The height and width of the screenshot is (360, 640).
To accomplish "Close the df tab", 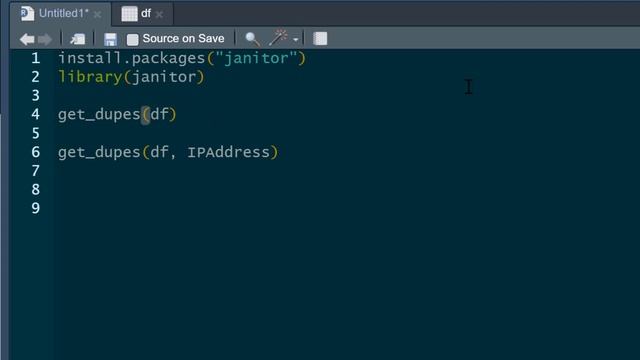I will (x=159, y=15).
